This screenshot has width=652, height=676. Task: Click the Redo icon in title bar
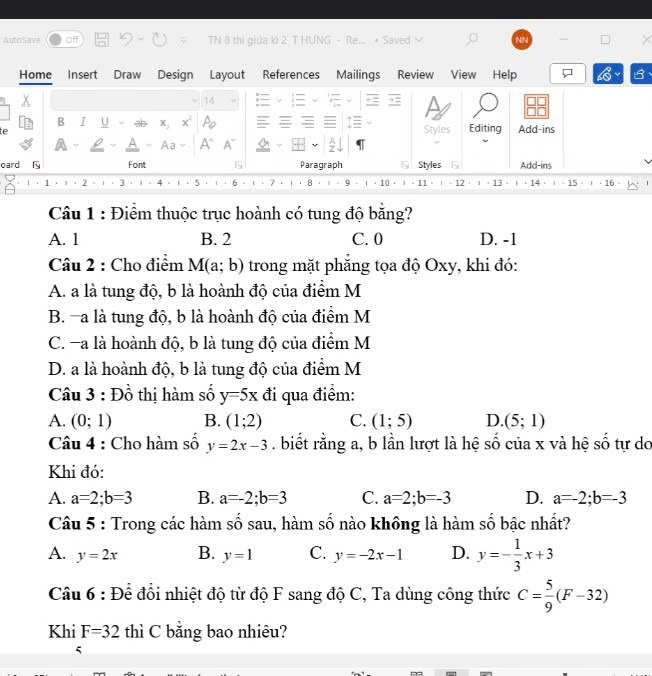163,40
